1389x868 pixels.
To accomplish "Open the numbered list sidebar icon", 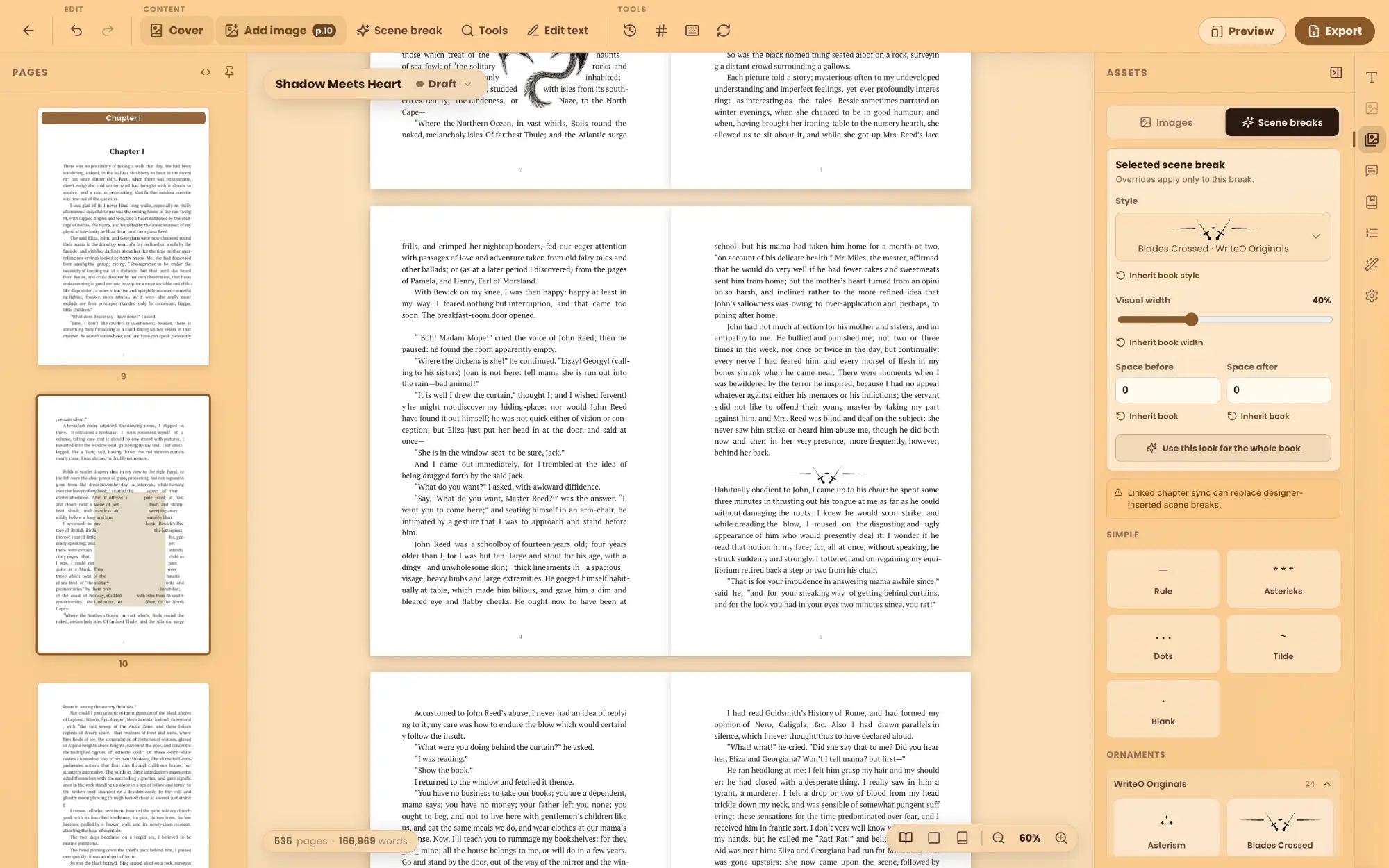I will pos(1372,233).
